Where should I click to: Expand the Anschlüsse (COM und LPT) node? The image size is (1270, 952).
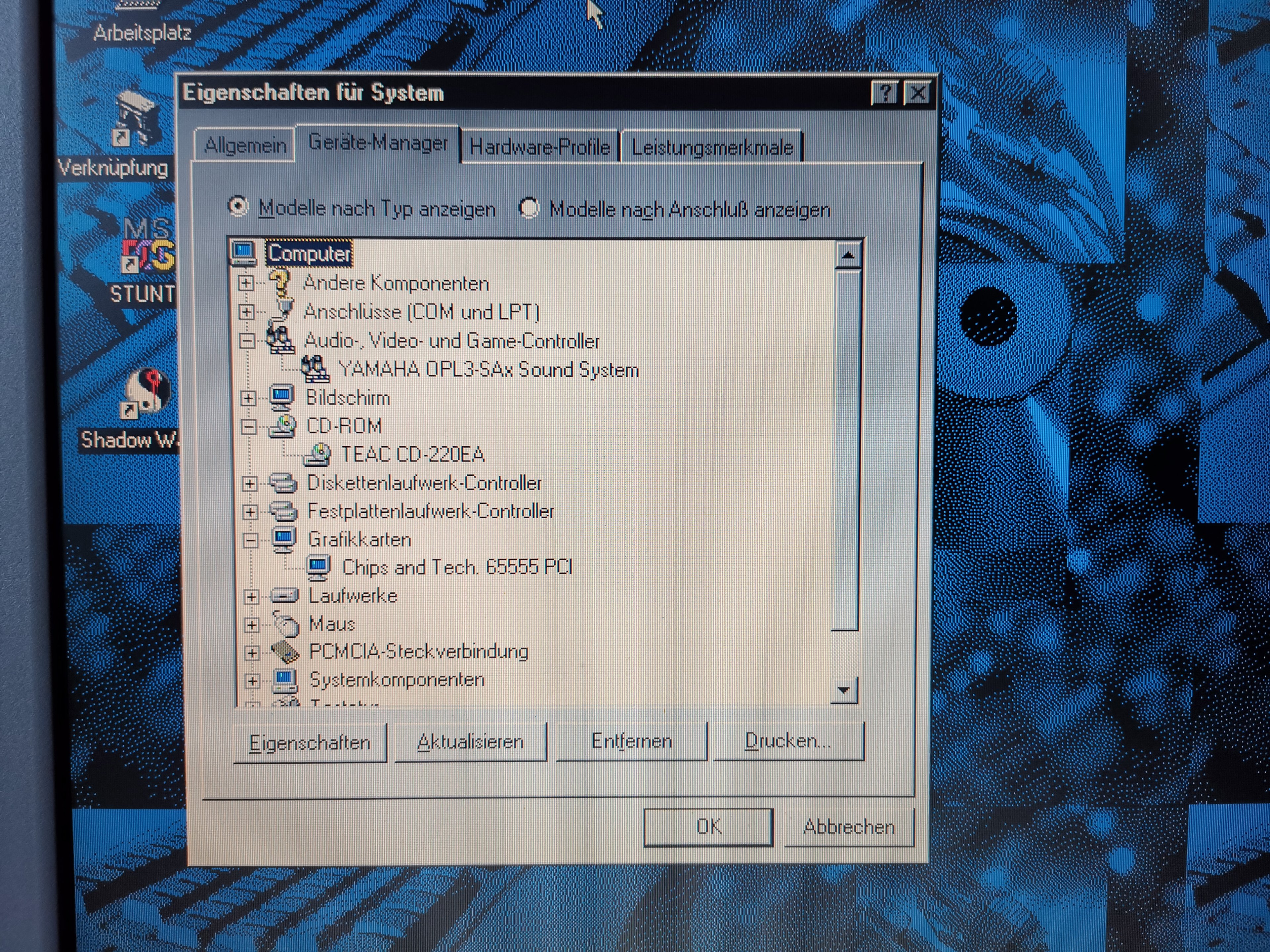pos(246,312)
